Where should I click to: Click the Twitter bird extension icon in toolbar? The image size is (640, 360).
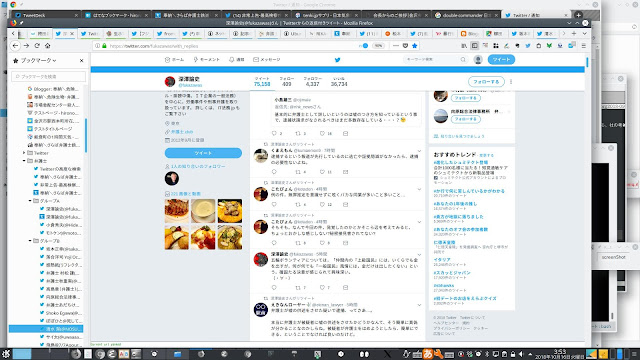click(x=528, y=46)
